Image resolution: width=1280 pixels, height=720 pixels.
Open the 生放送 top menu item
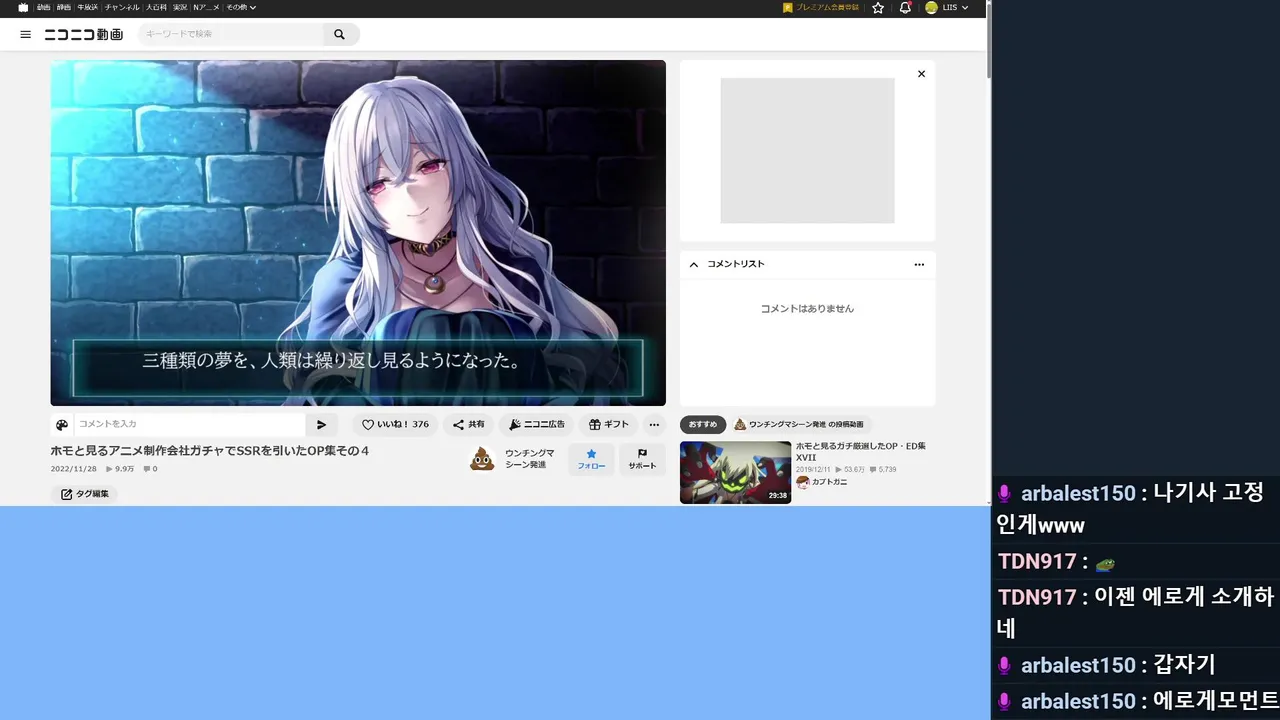[x=88, y=7]
